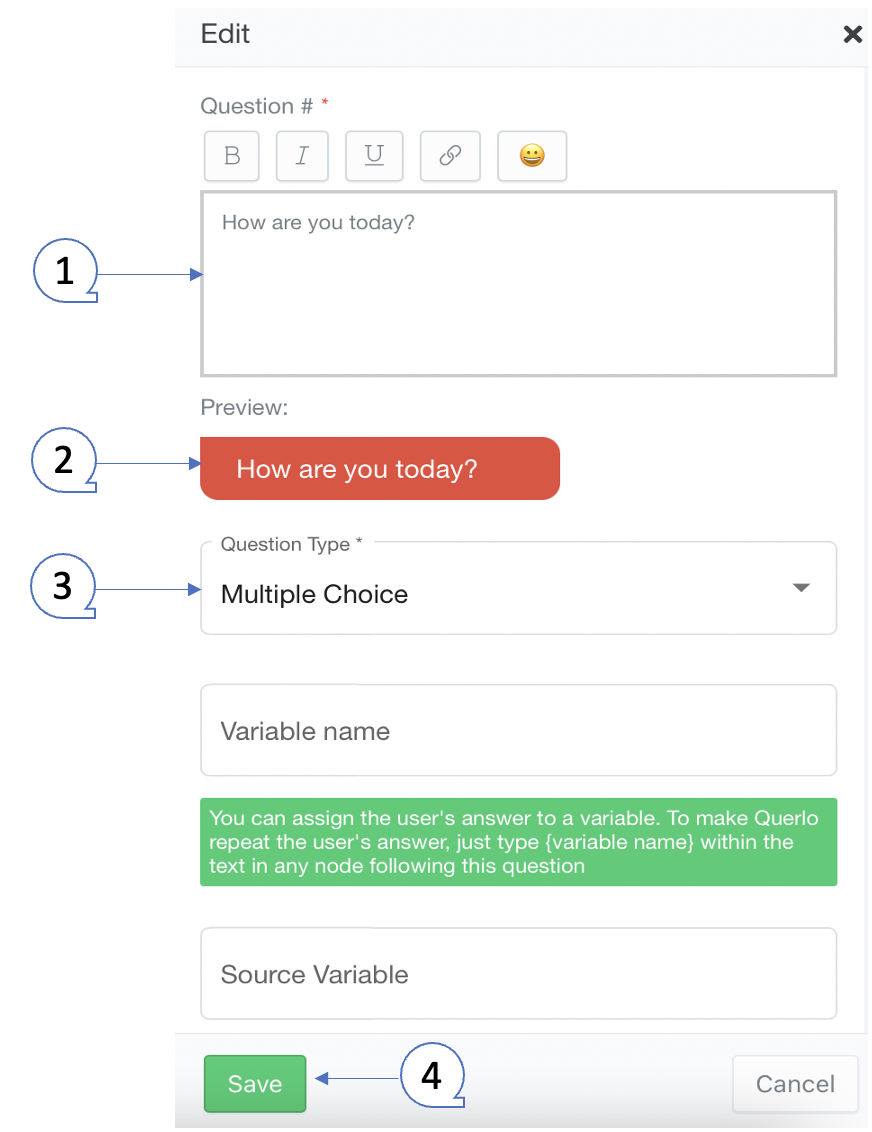Click the Edit panel title

[x=224, y=33]
